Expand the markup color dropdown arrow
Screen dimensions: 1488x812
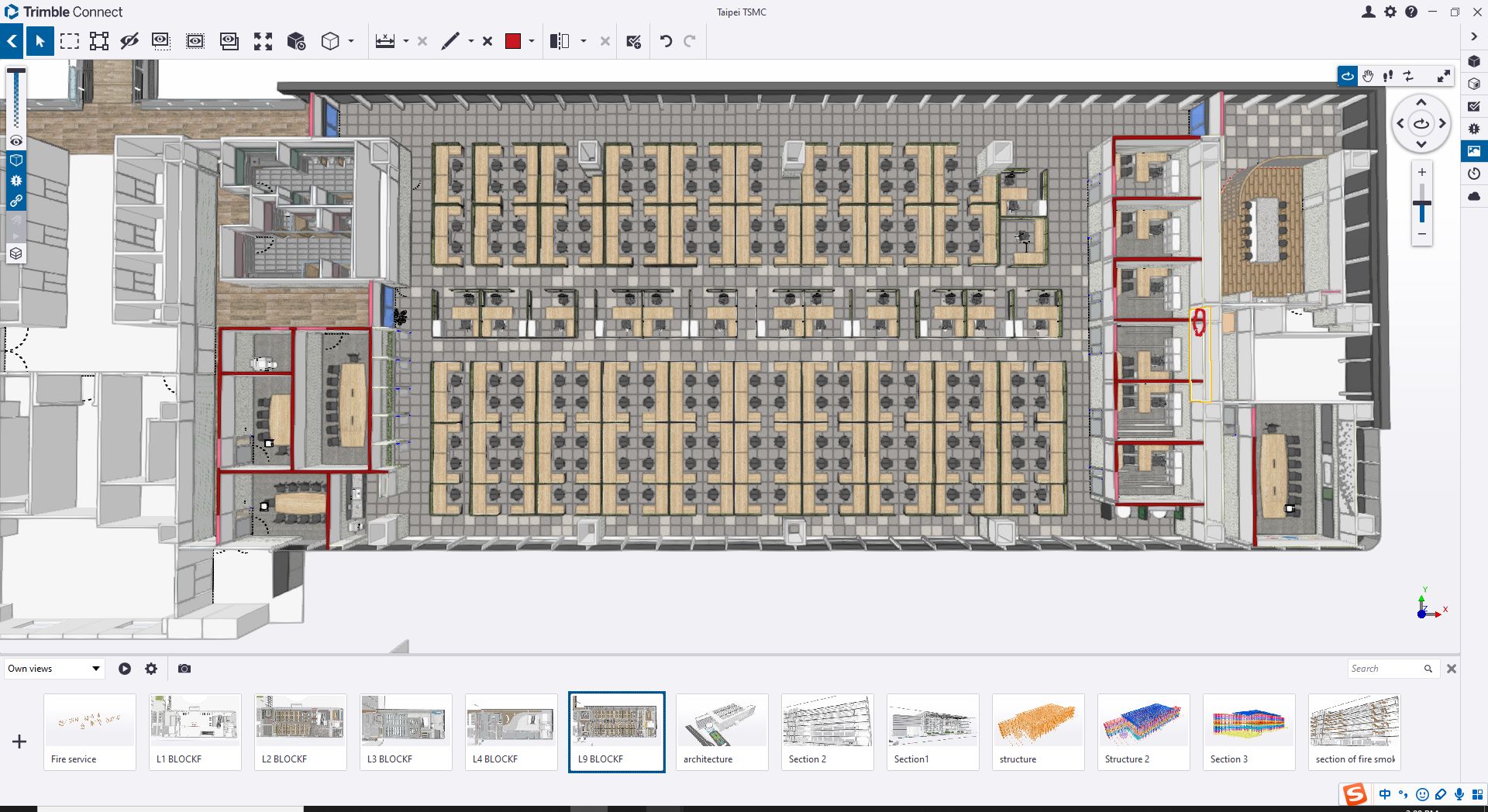(x=532, y=41)
